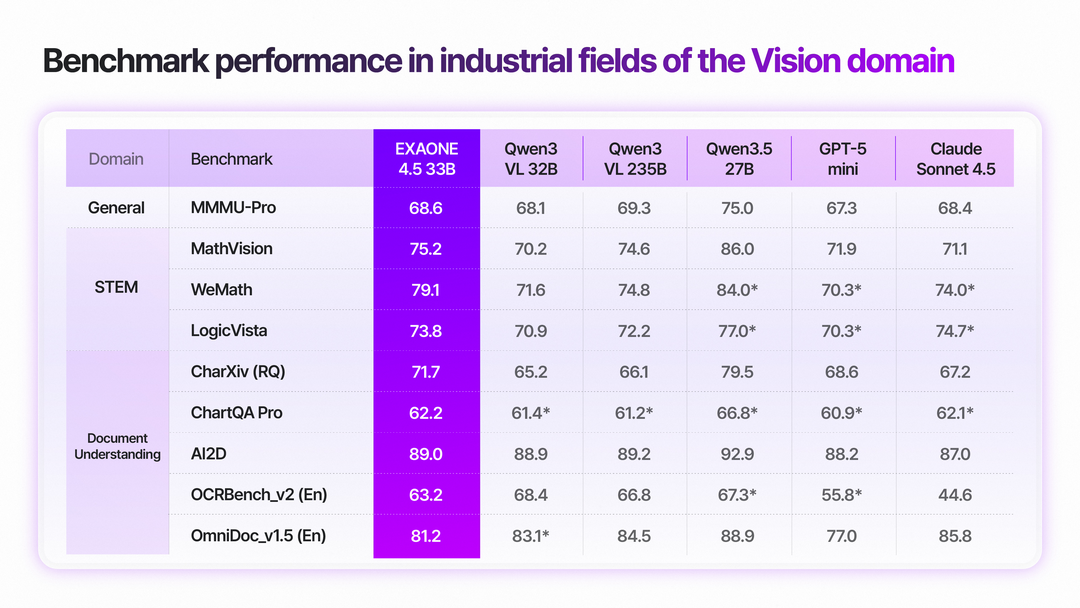Select the Qwen3 VL 32B column header
1080x608 pixels.
530,159
